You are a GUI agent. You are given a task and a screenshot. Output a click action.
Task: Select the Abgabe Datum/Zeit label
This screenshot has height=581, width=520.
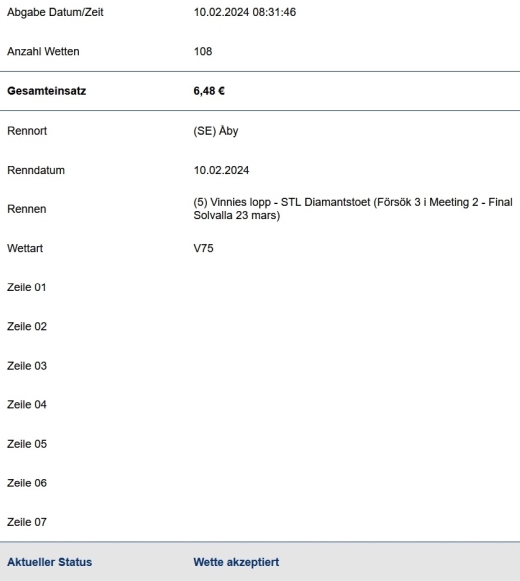pos(55,12)
